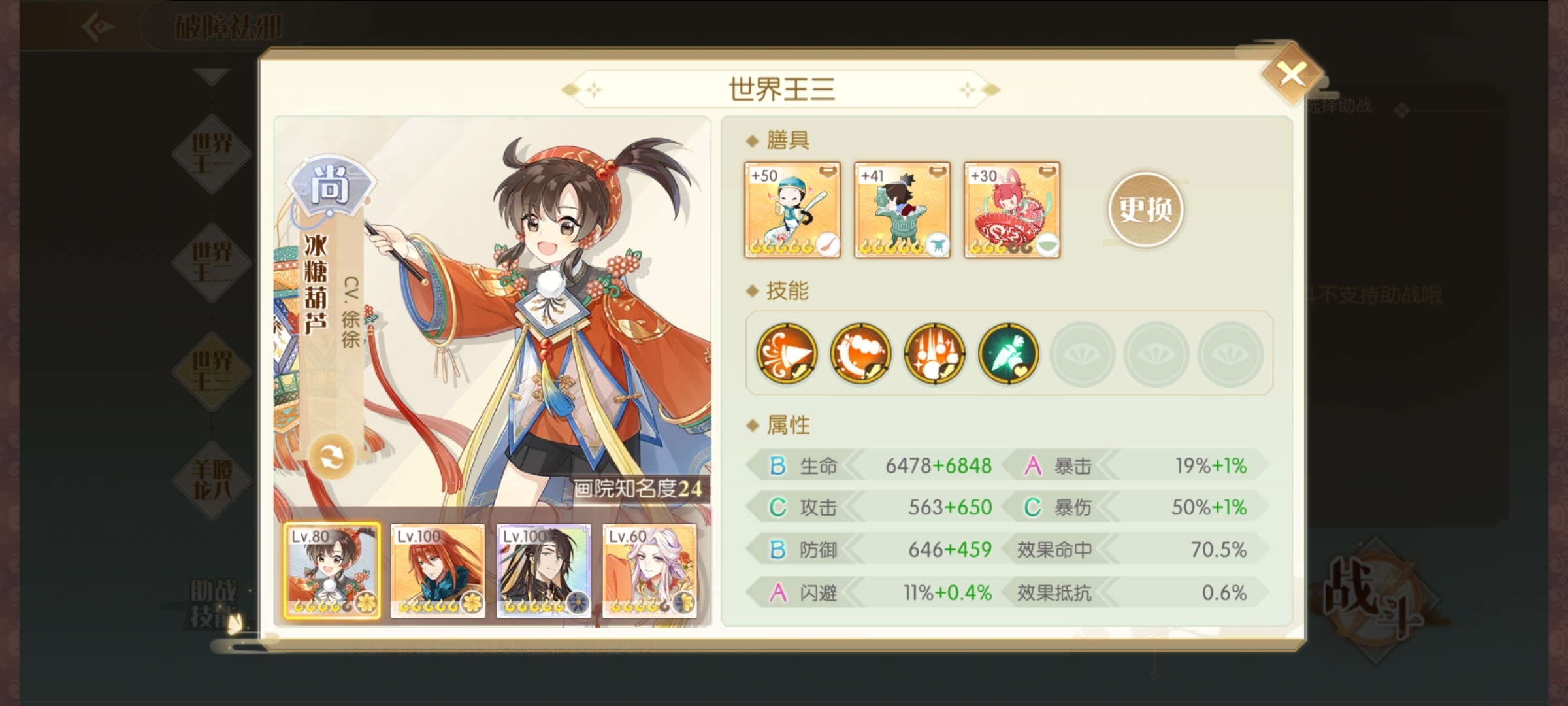
Task: Click the orange cone blast skill icon
Action: pyautogui.click(x=786, y=354)
